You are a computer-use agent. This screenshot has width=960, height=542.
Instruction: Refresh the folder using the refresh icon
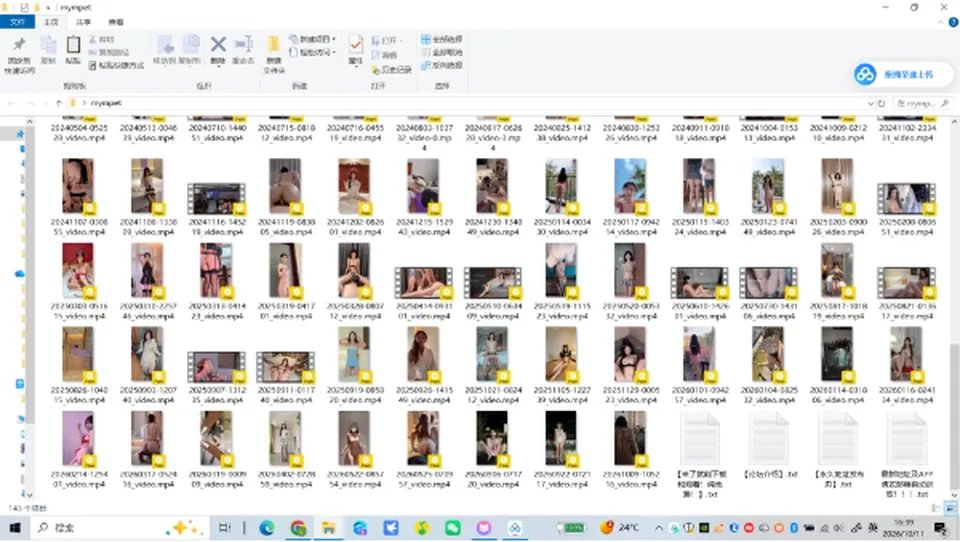pos(882,104)
